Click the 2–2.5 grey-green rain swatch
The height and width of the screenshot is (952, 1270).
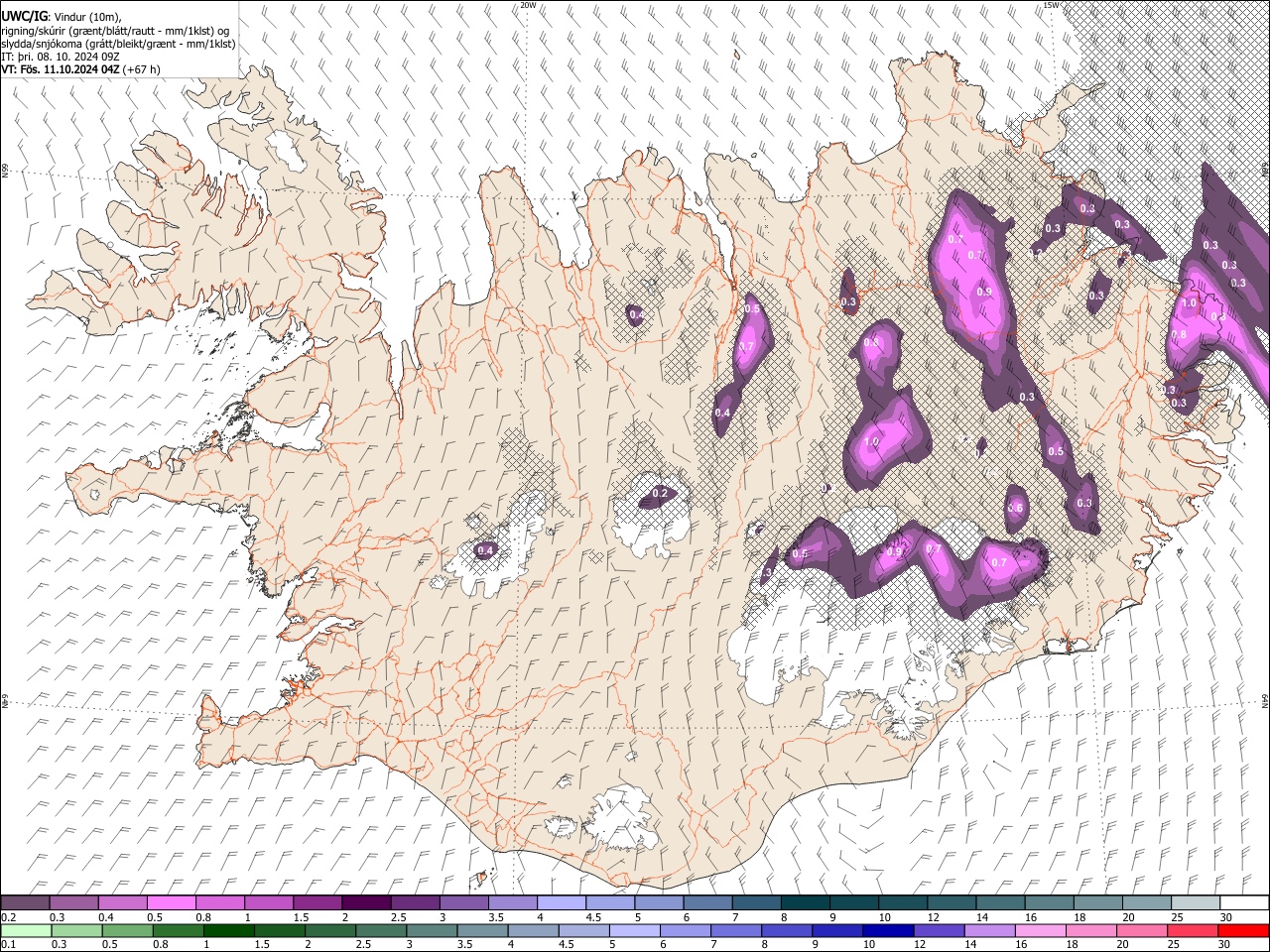(330, 930)
